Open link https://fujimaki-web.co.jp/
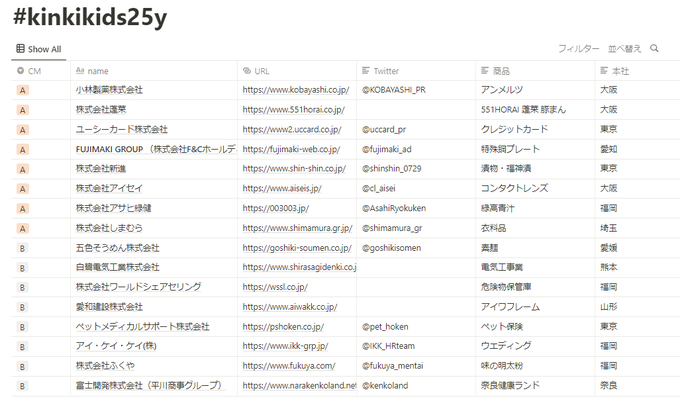The image size is (680, 415). [x=291, y=149]
